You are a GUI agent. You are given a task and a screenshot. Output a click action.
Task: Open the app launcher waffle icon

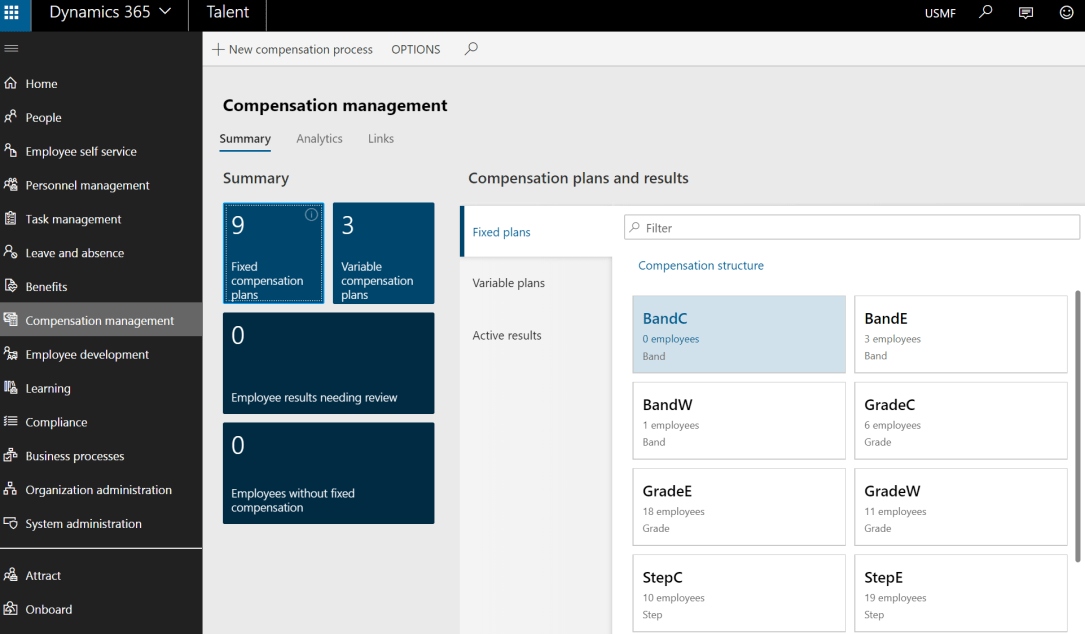click(x=11, y=13)
